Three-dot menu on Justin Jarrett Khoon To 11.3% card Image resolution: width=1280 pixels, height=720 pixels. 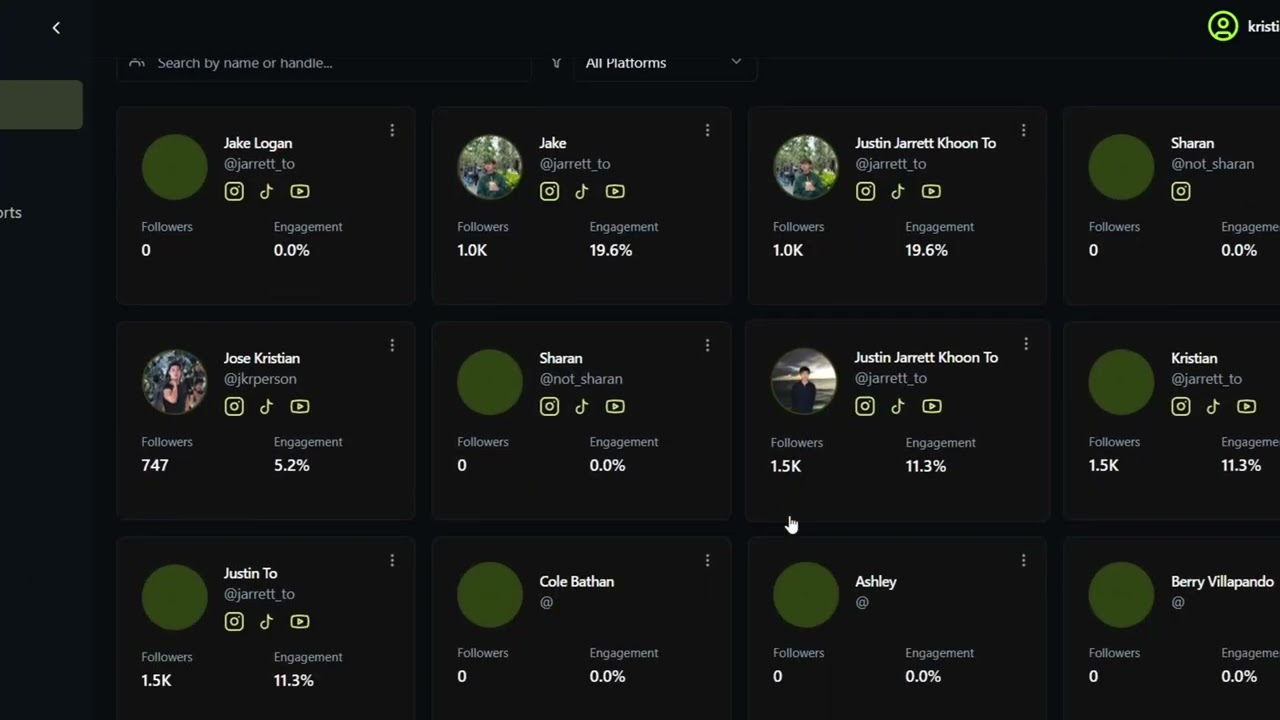coord(1025,344)
